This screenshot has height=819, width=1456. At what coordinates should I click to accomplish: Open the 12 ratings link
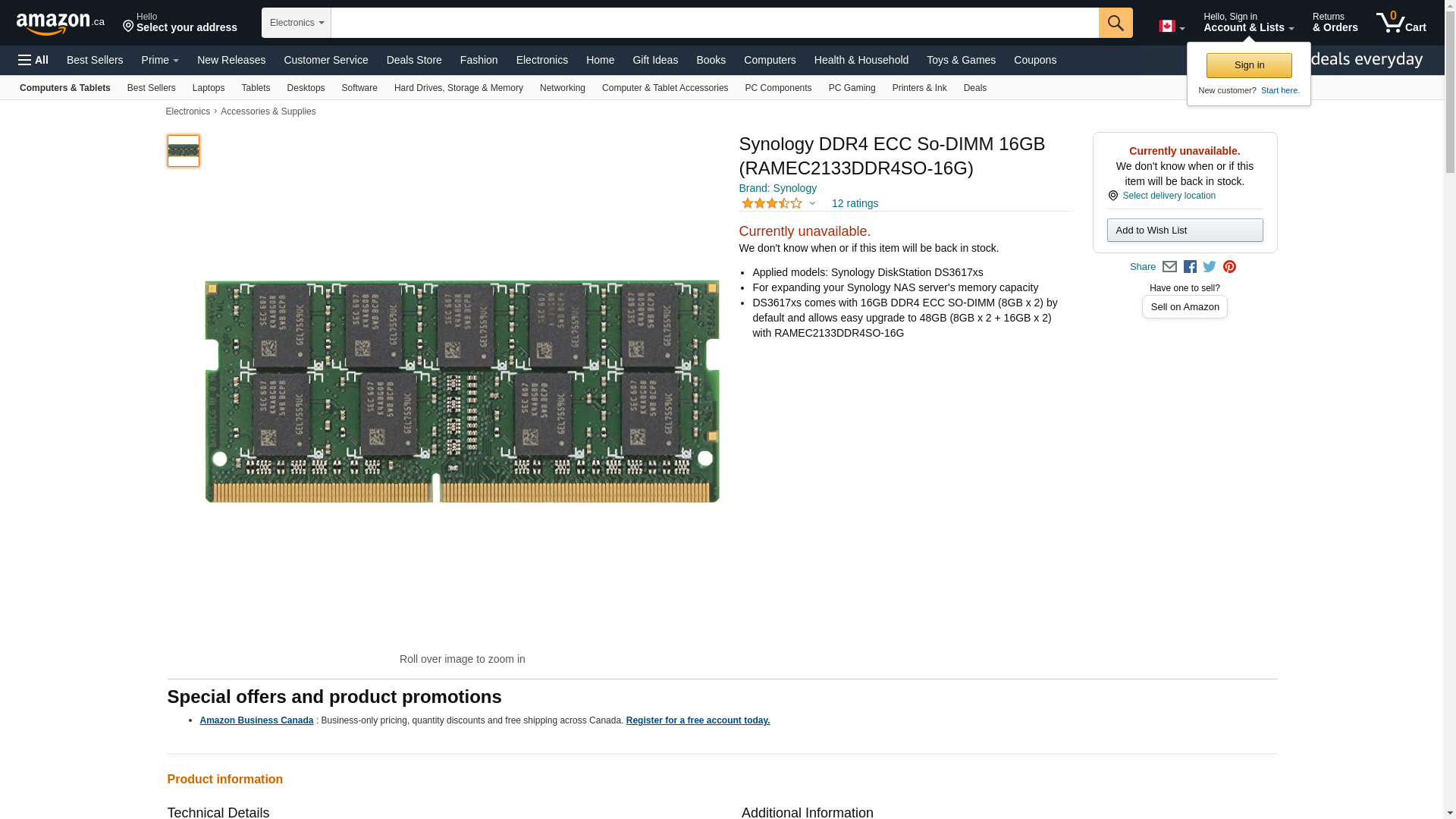(854, 203)
